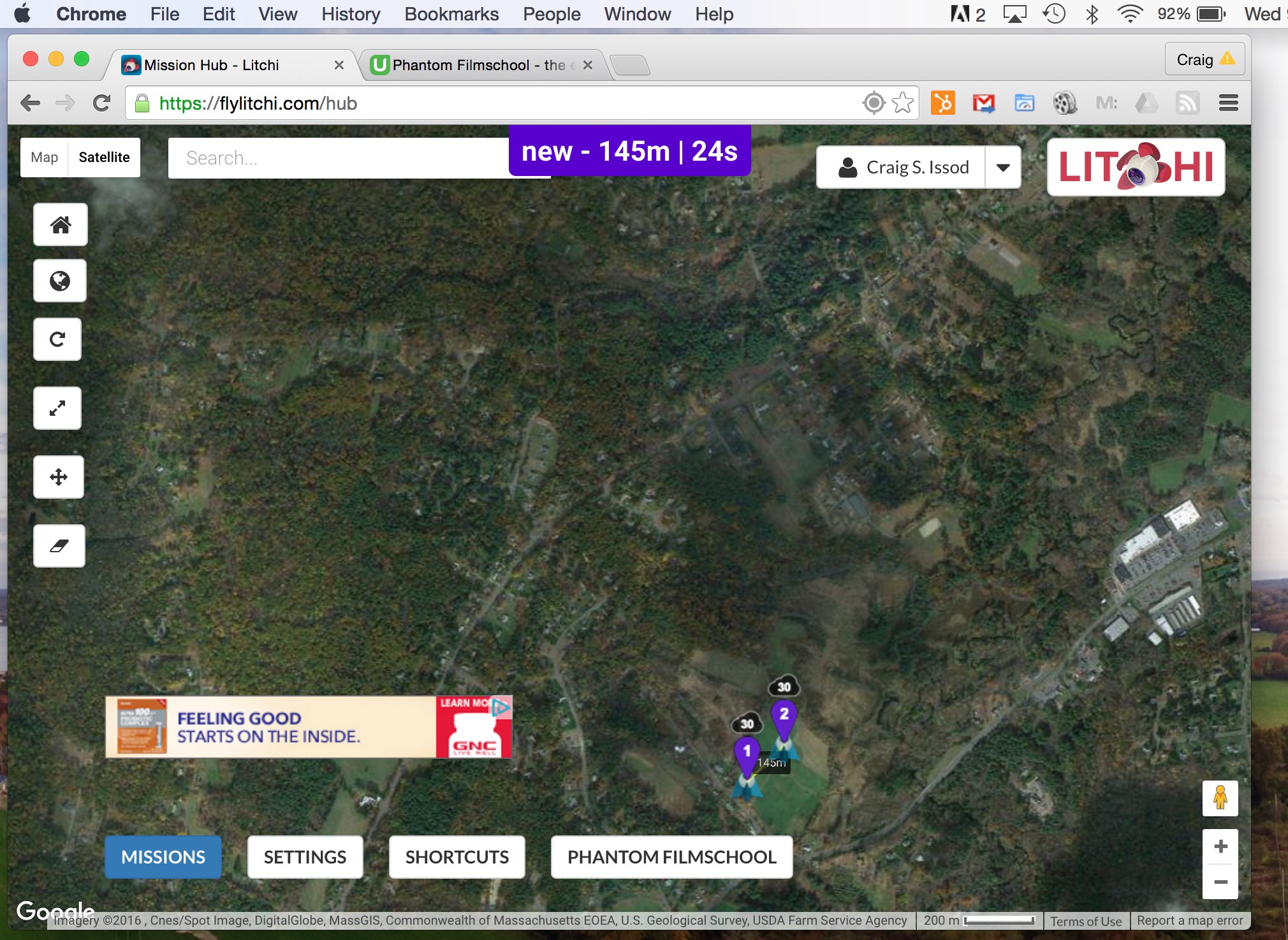
Task: Click the film reel extension icon
Action: tap(1065, 103)
